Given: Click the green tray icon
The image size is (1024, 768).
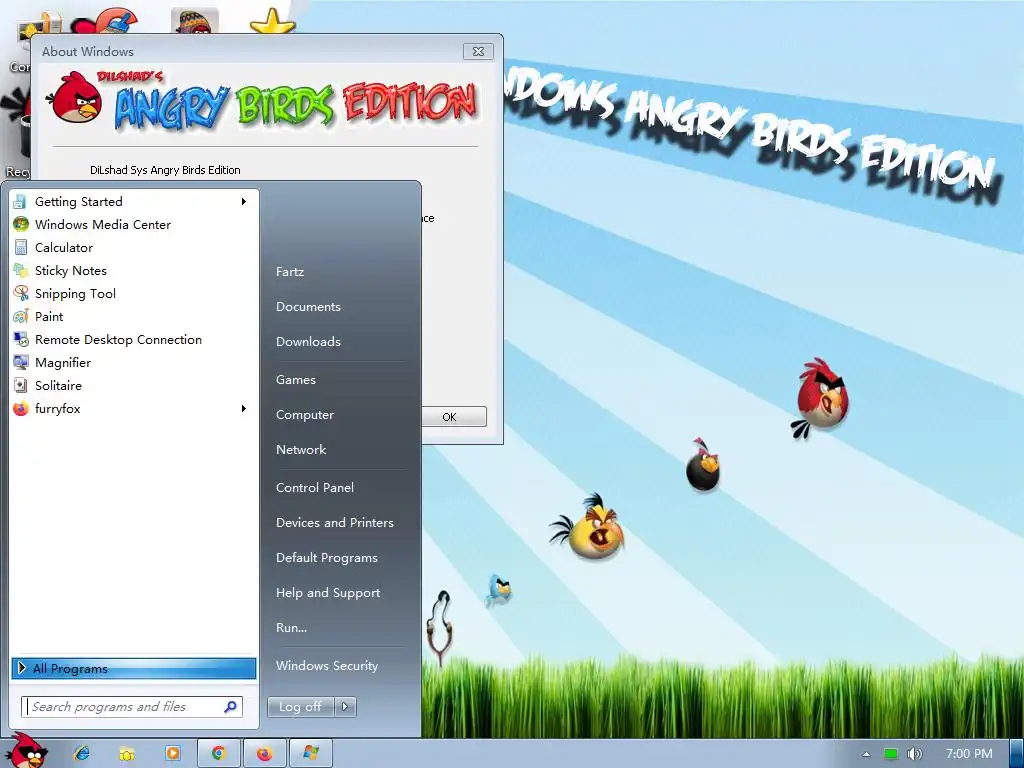Looking at the screenshot, I should click(x=890, y=754).
